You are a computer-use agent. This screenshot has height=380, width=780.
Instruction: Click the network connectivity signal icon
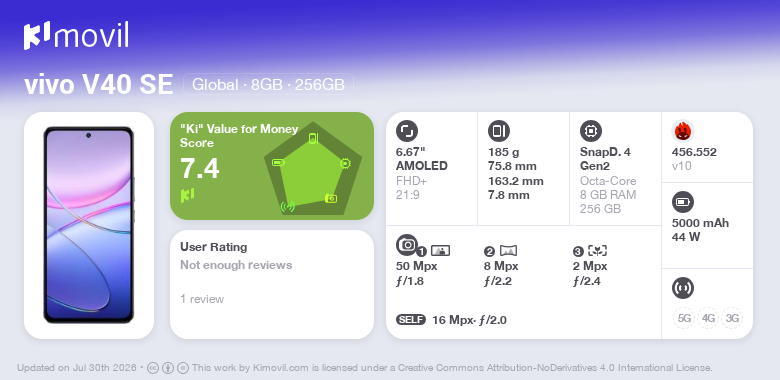tap(683, 288)
